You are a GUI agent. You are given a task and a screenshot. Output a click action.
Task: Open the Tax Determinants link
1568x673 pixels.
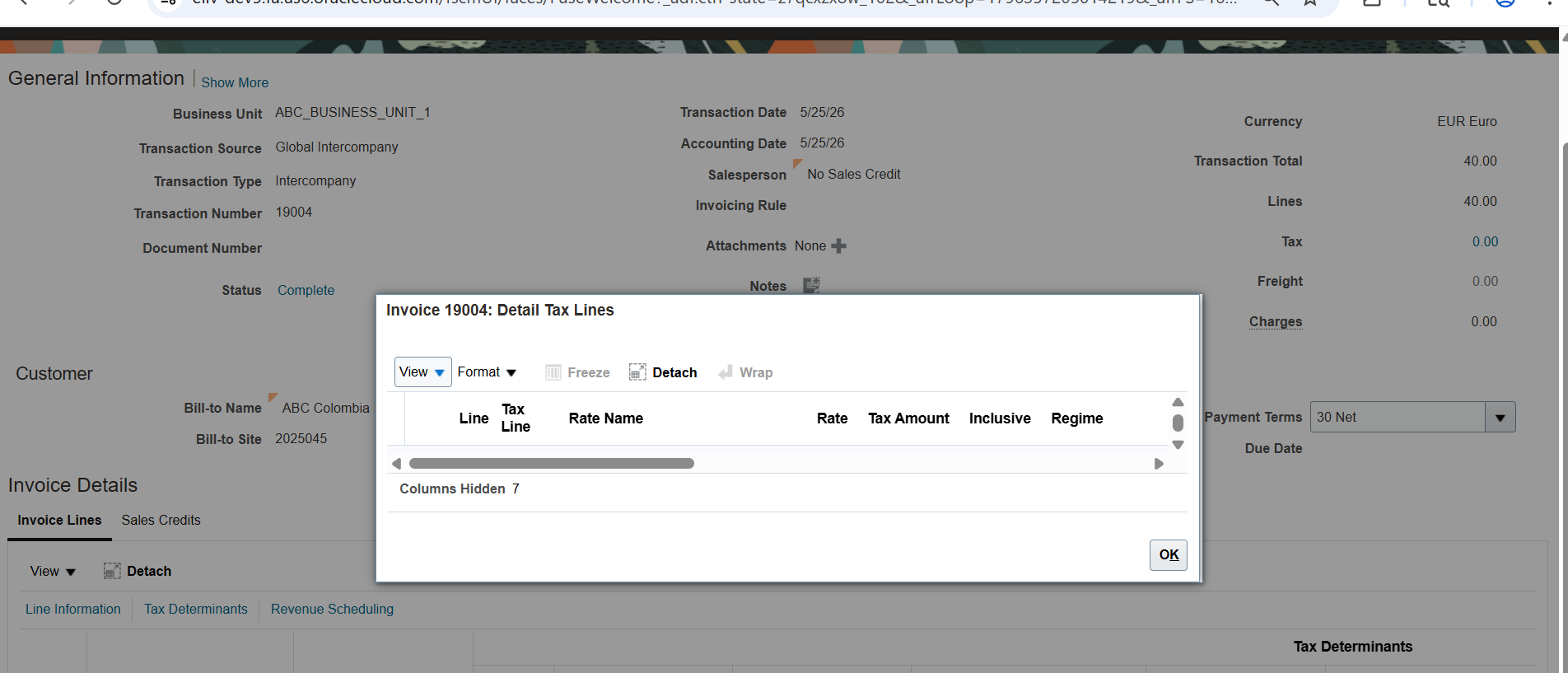pos(196,609)
